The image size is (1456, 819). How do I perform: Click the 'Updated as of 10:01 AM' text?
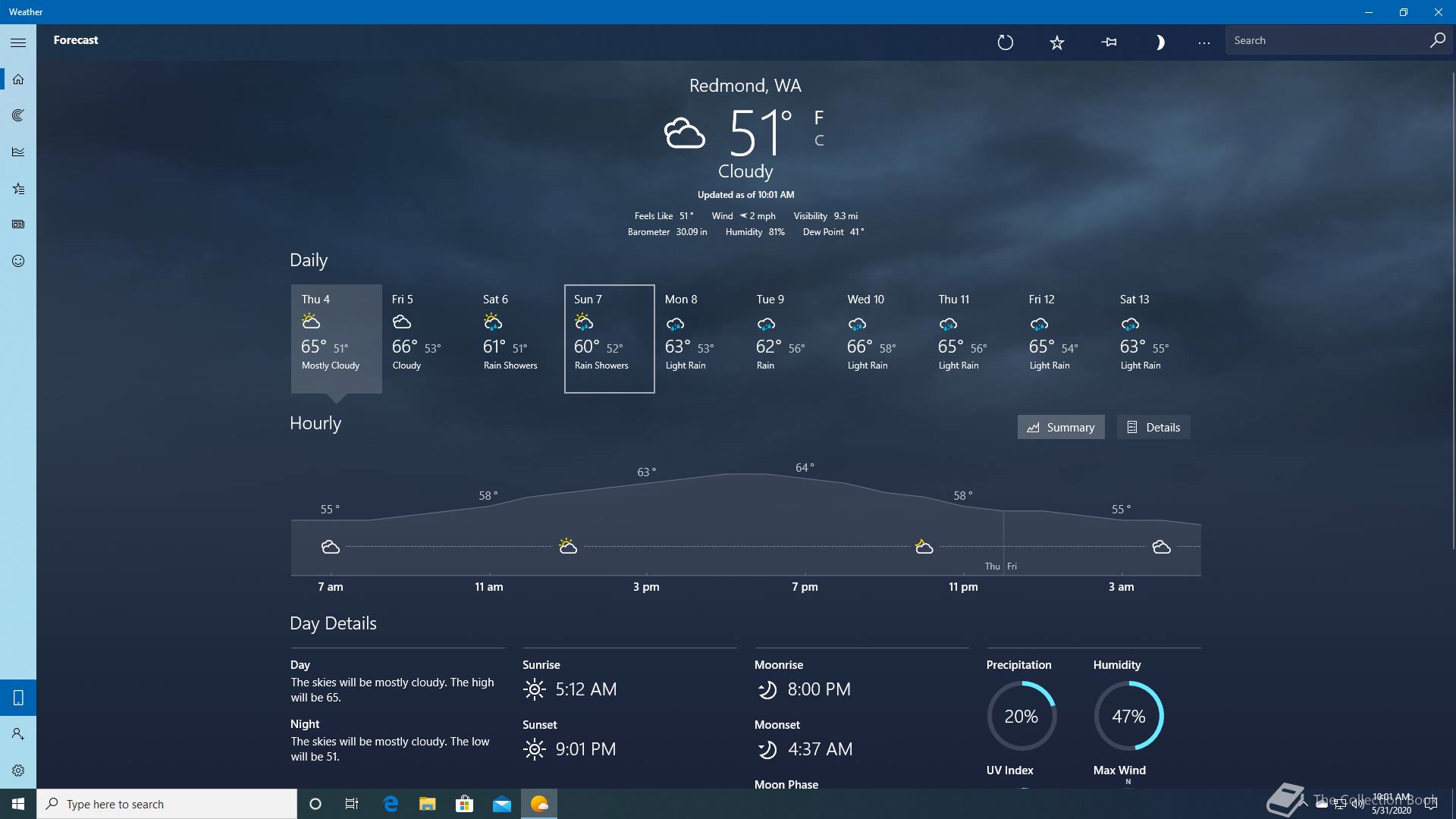tap(745, 195)
